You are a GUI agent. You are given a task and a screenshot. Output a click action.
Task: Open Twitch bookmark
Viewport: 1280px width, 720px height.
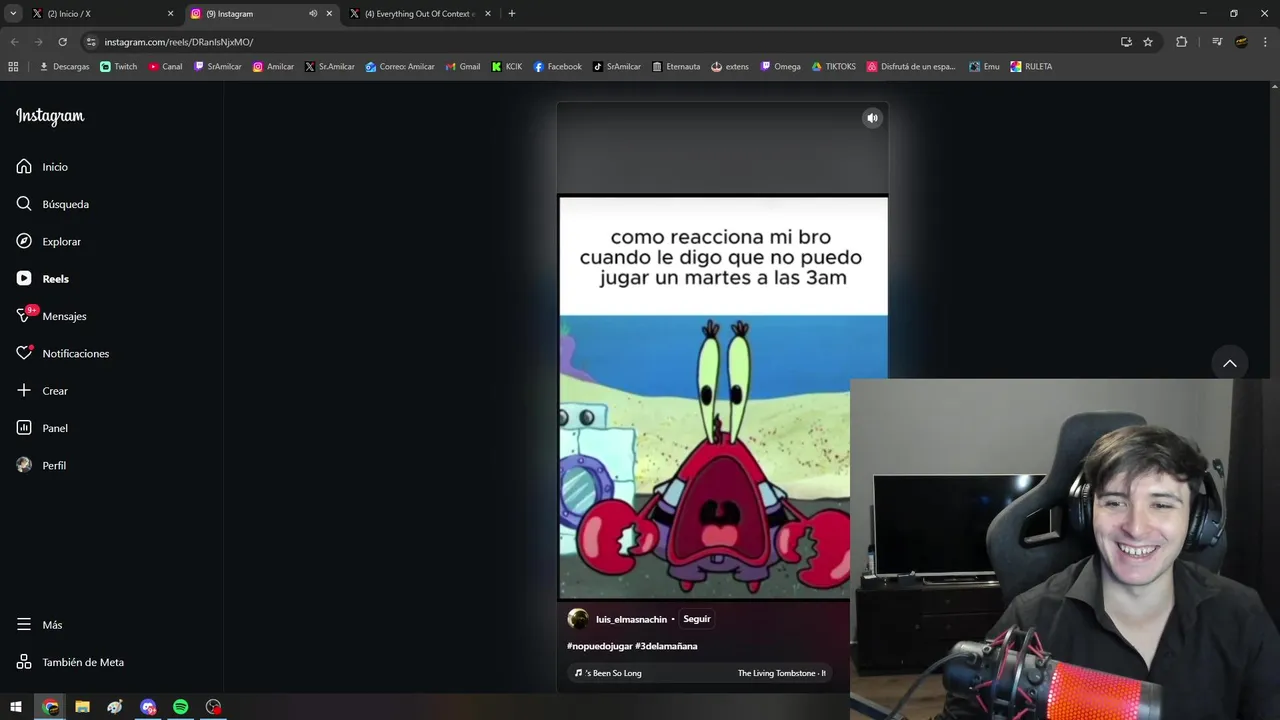(119, 67)
